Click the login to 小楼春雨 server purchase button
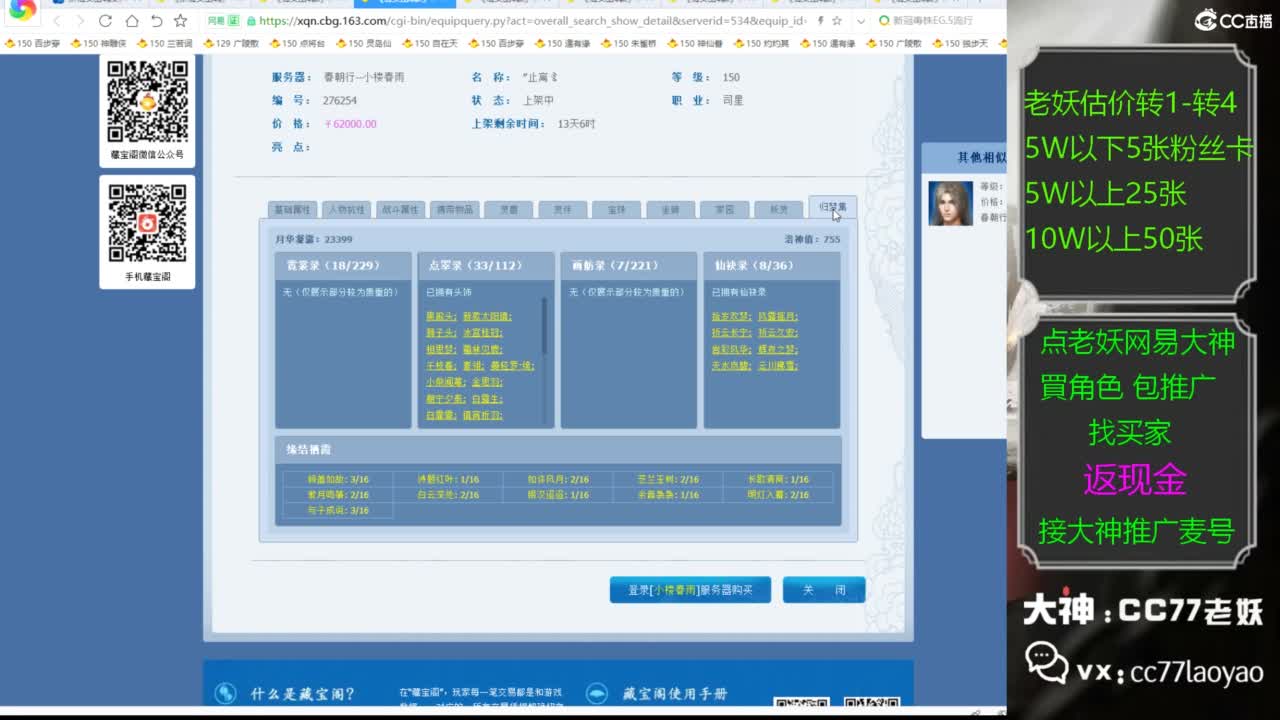 pos(690,590)
